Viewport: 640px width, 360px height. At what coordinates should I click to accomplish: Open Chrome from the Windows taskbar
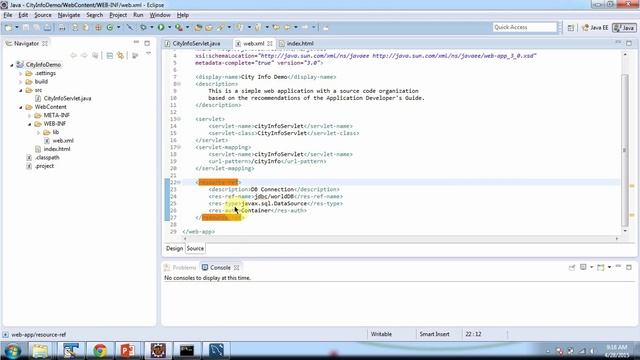point(100,351)
